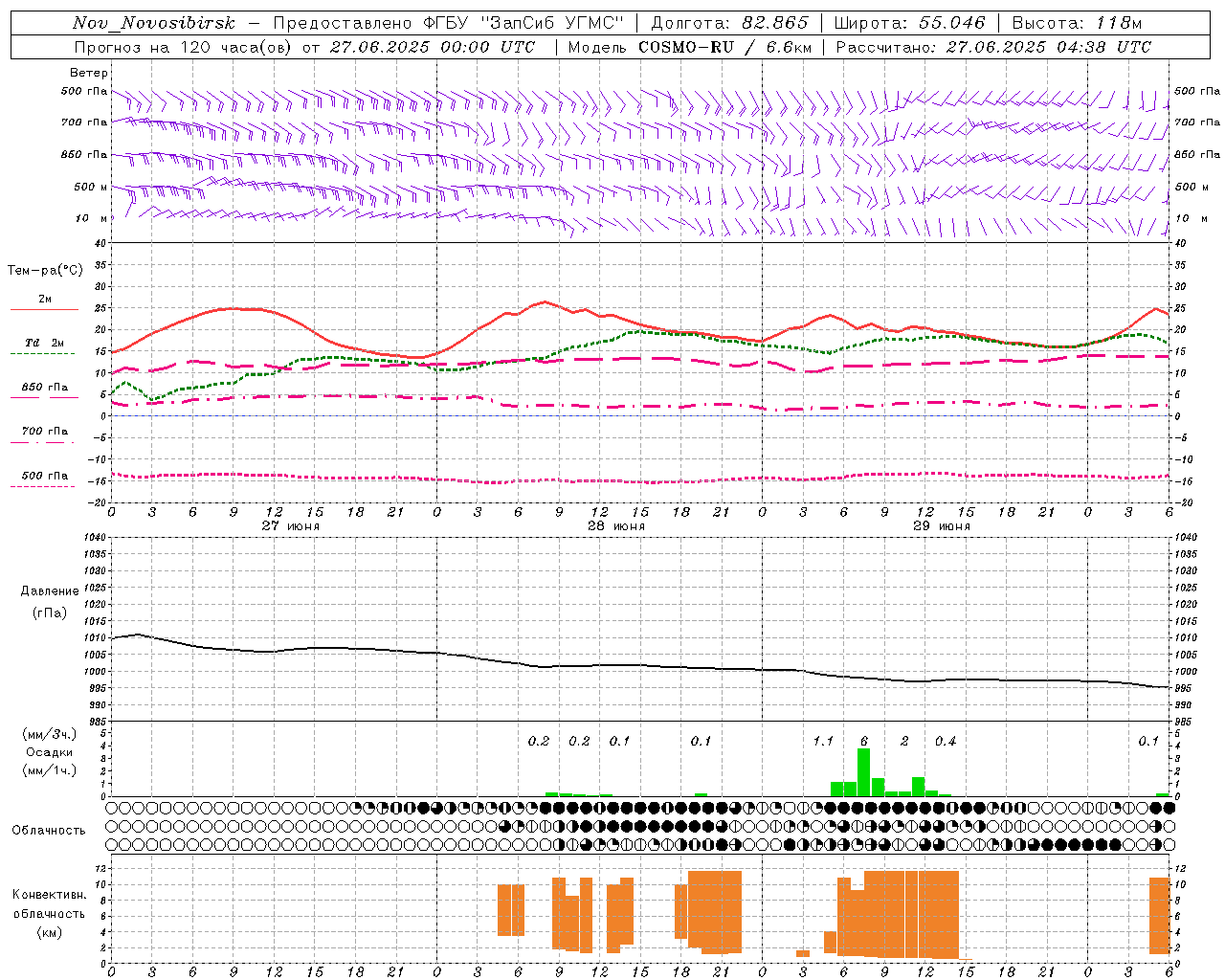The image size is (1225, 980).
Task: Click 'Прогноз на 120 часа(ов)' header text
Action: click(x=184, y=47)
